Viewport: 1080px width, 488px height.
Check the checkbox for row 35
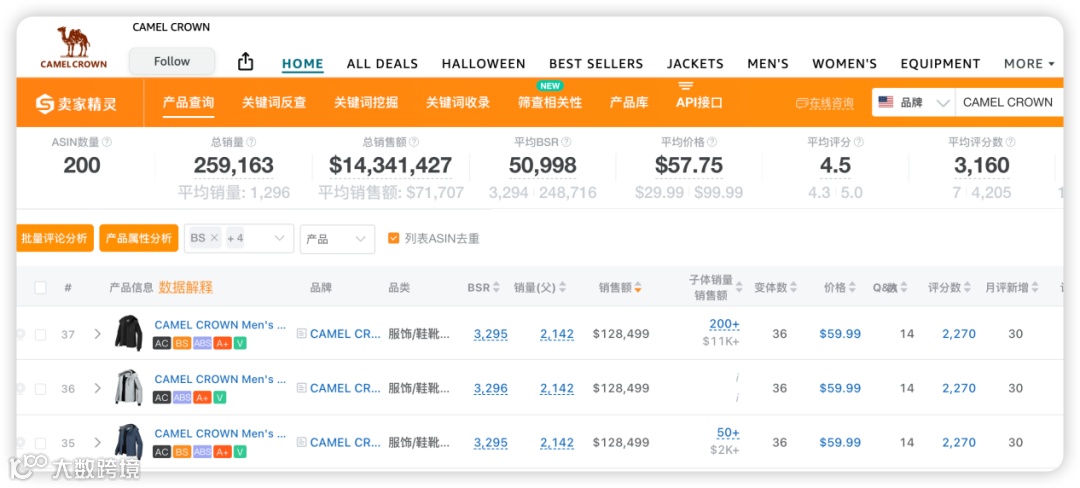(x=41, y=443)
